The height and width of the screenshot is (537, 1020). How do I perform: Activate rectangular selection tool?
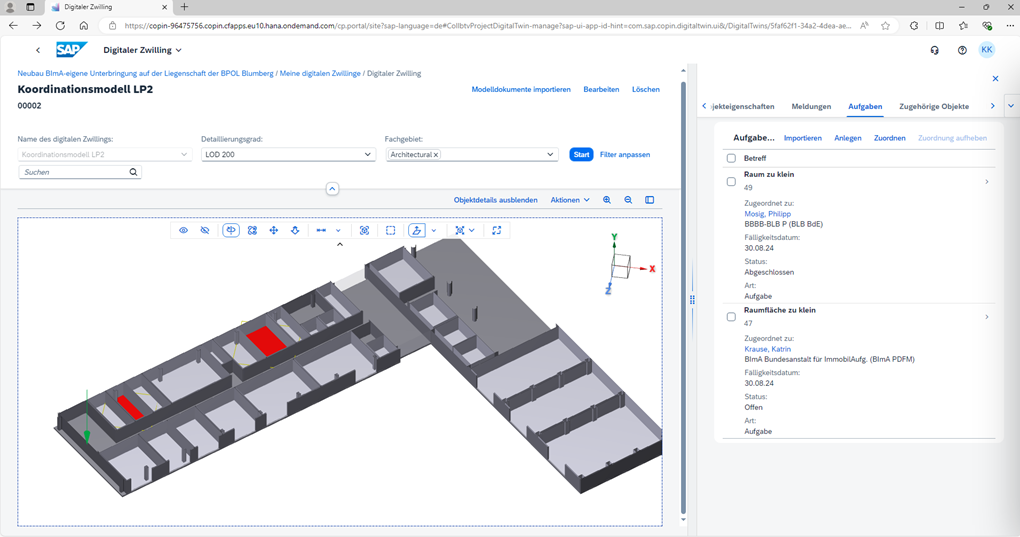pos(390,230)
